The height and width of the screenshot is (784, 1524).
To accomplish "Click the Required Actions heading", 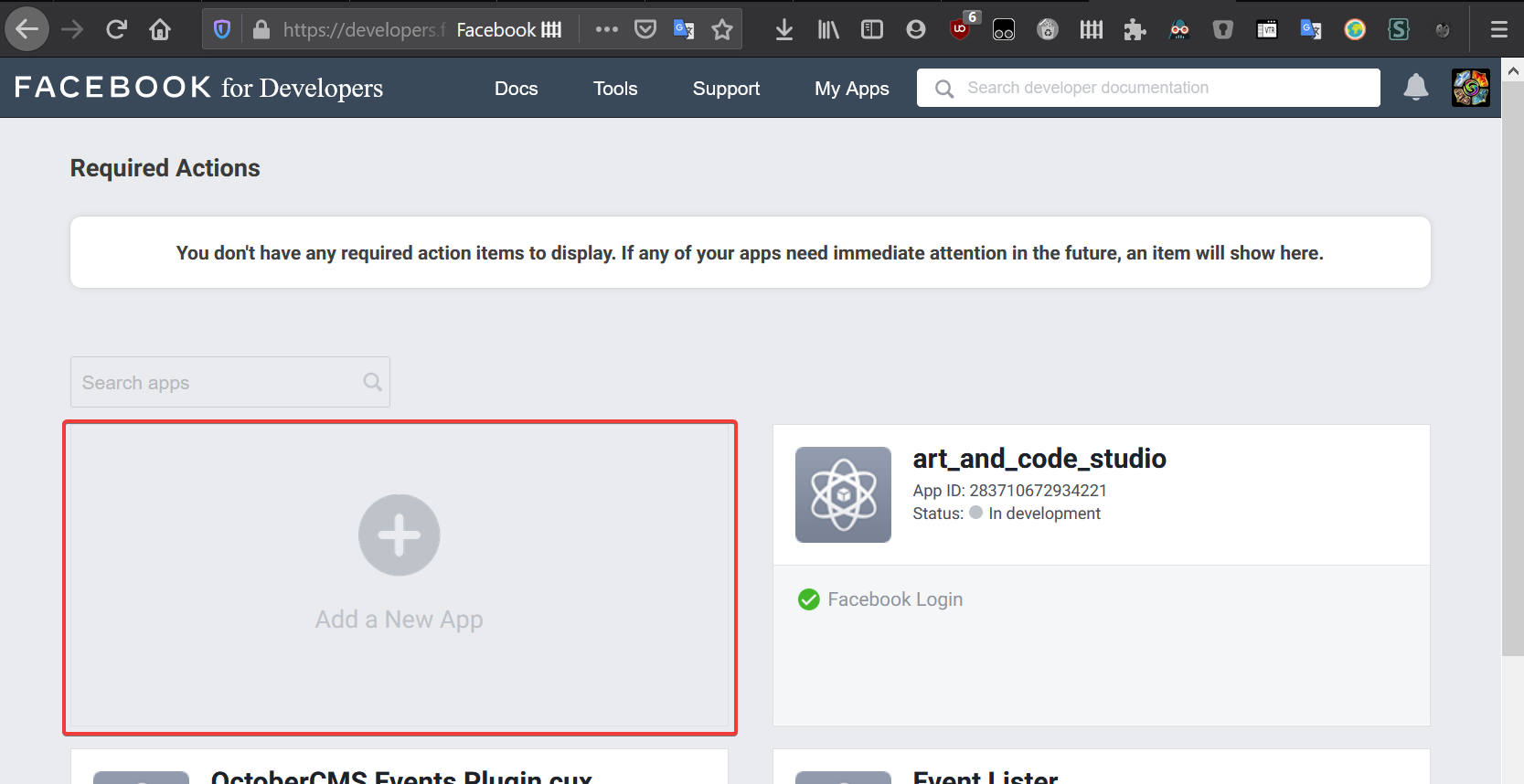I will (x=165, y=168).
